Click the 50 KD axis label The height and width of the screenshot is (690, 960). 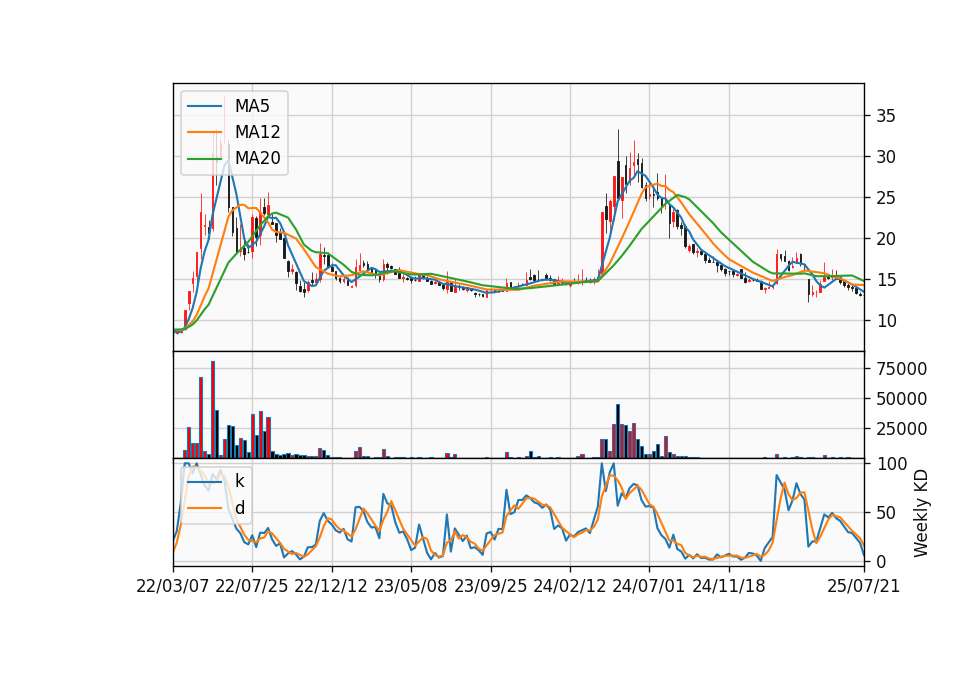pyautogui.click(x=886, y=512)
